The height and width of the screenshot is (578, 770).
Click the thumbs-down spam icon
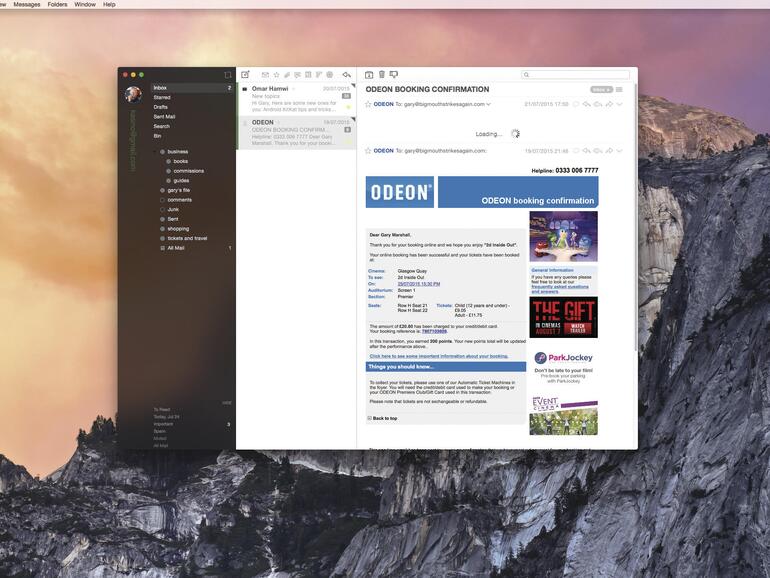point(394,75)
